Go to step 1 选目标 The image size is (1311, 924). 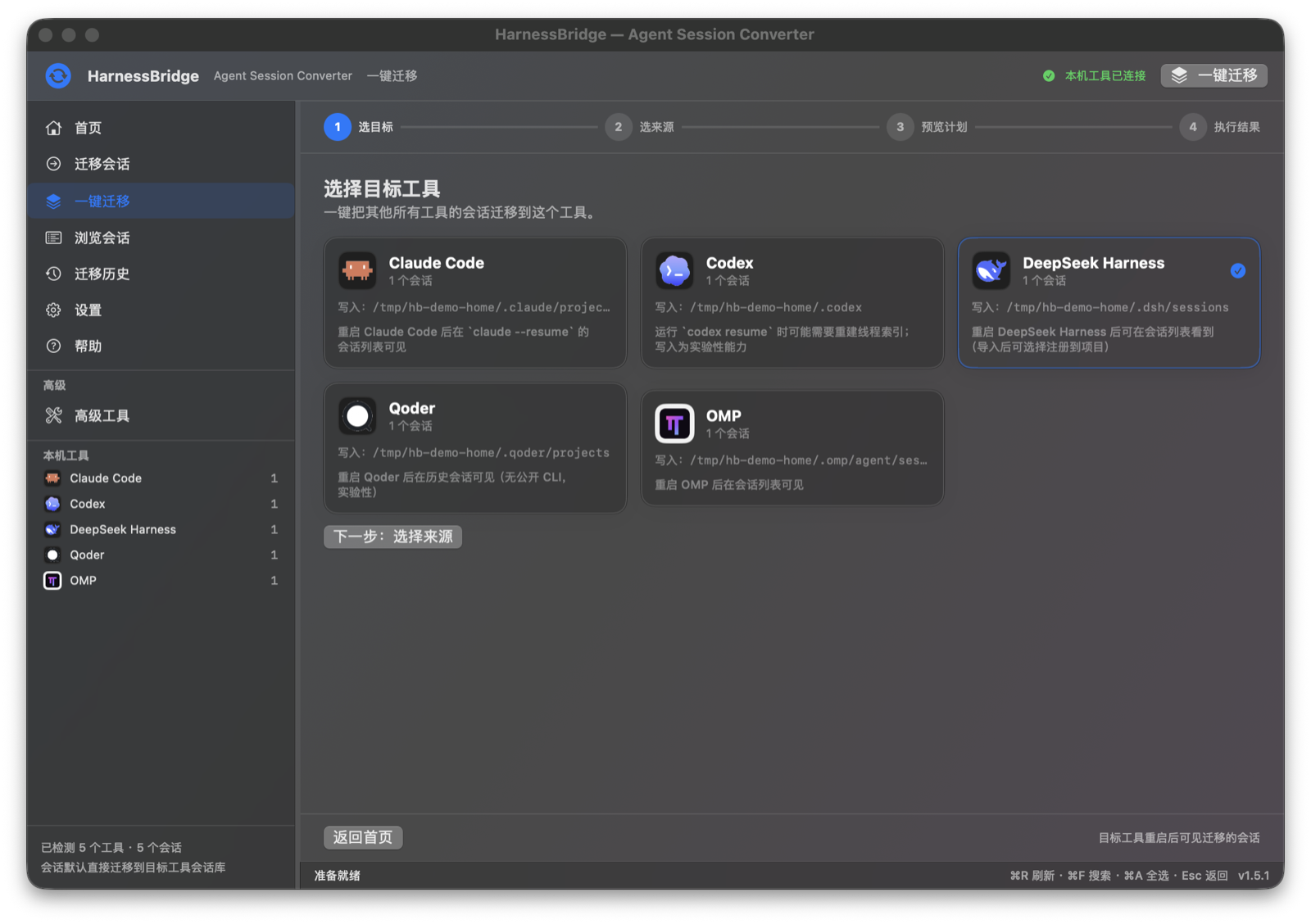pos(359,127)
